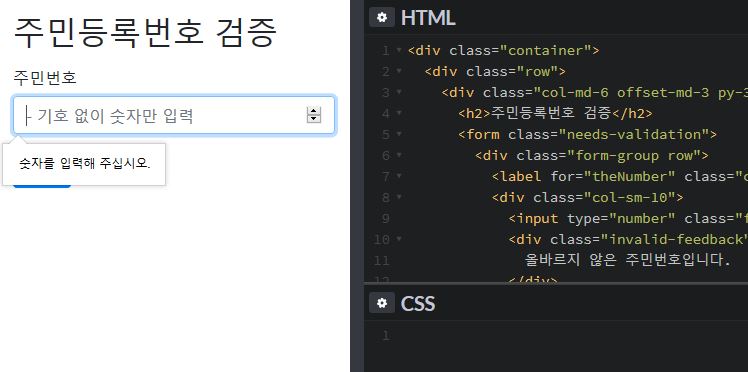Screen dimensions: 748x372
Task: Click code line div class="row"
Action: pos(495,72)
